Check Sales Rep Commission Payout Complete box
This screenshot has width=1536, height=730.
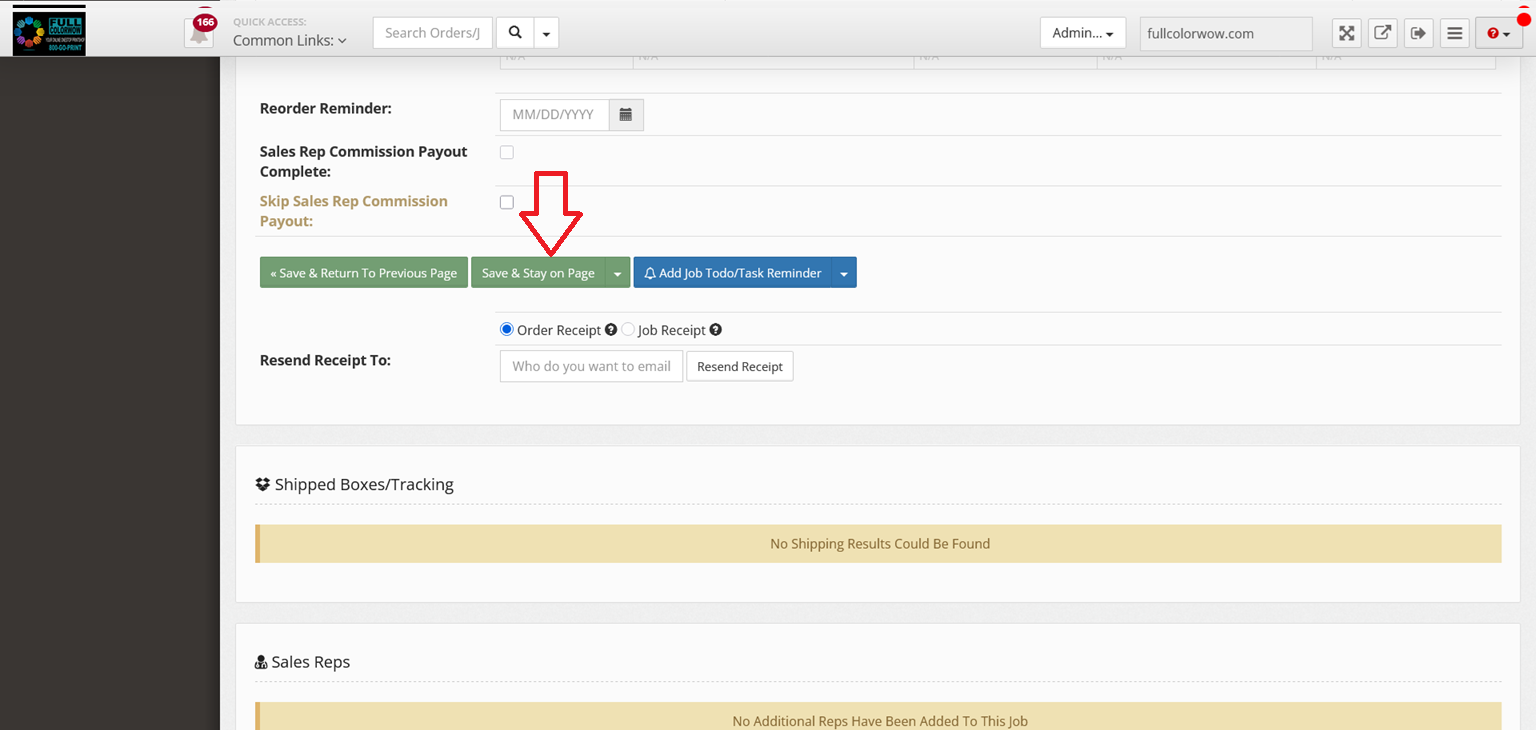[x=507, y=153]
